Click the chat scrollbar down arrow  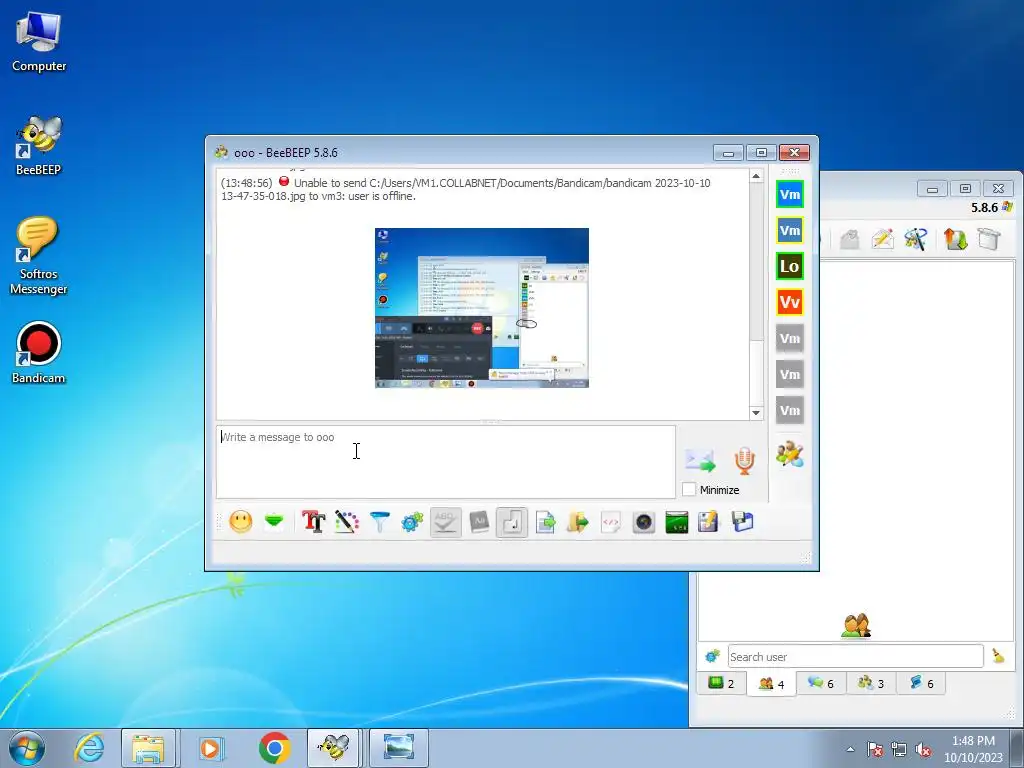click(x=756, y=413)
